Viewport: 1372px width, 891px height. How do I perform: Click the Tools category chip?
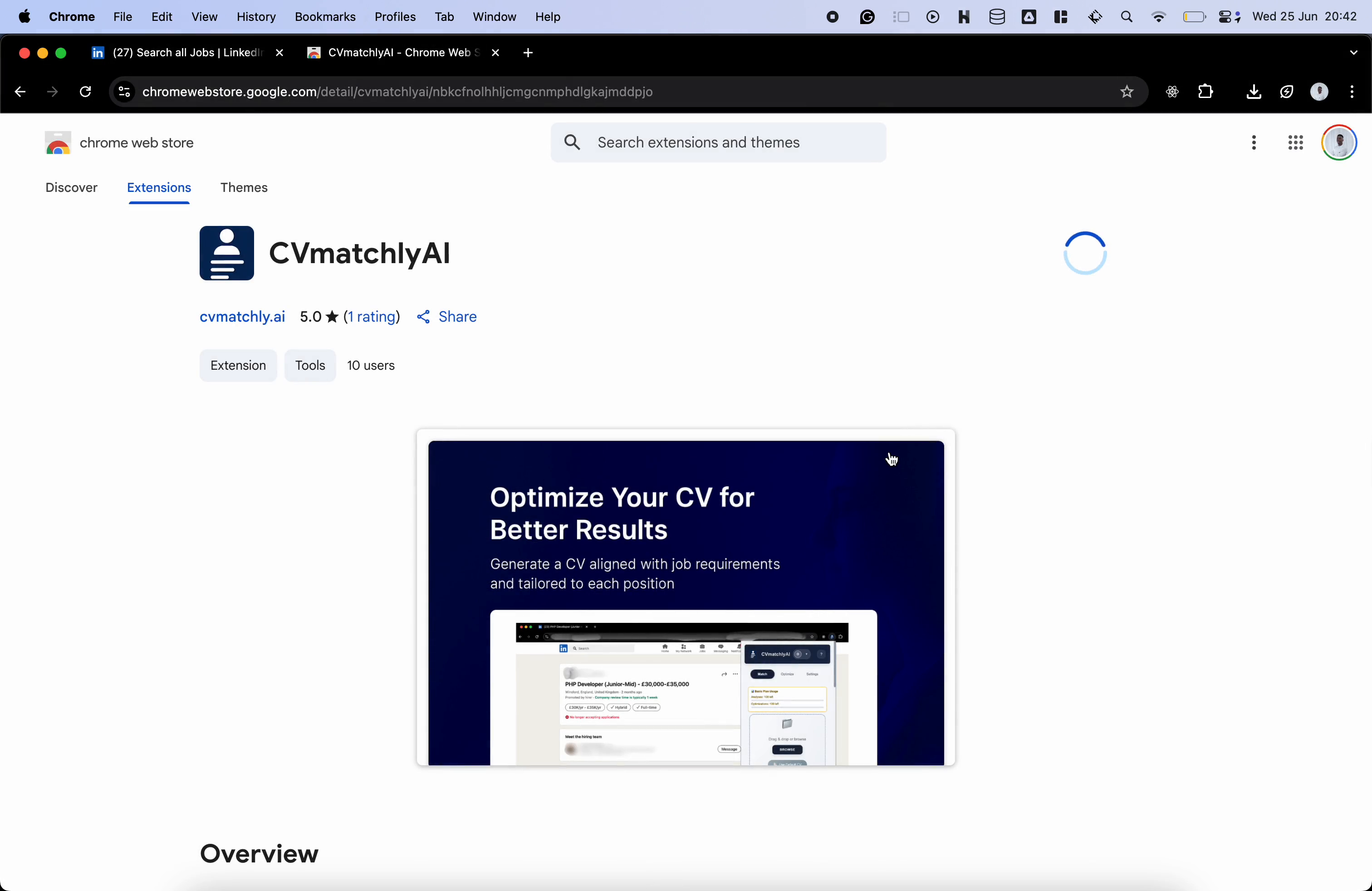point(310,365)
